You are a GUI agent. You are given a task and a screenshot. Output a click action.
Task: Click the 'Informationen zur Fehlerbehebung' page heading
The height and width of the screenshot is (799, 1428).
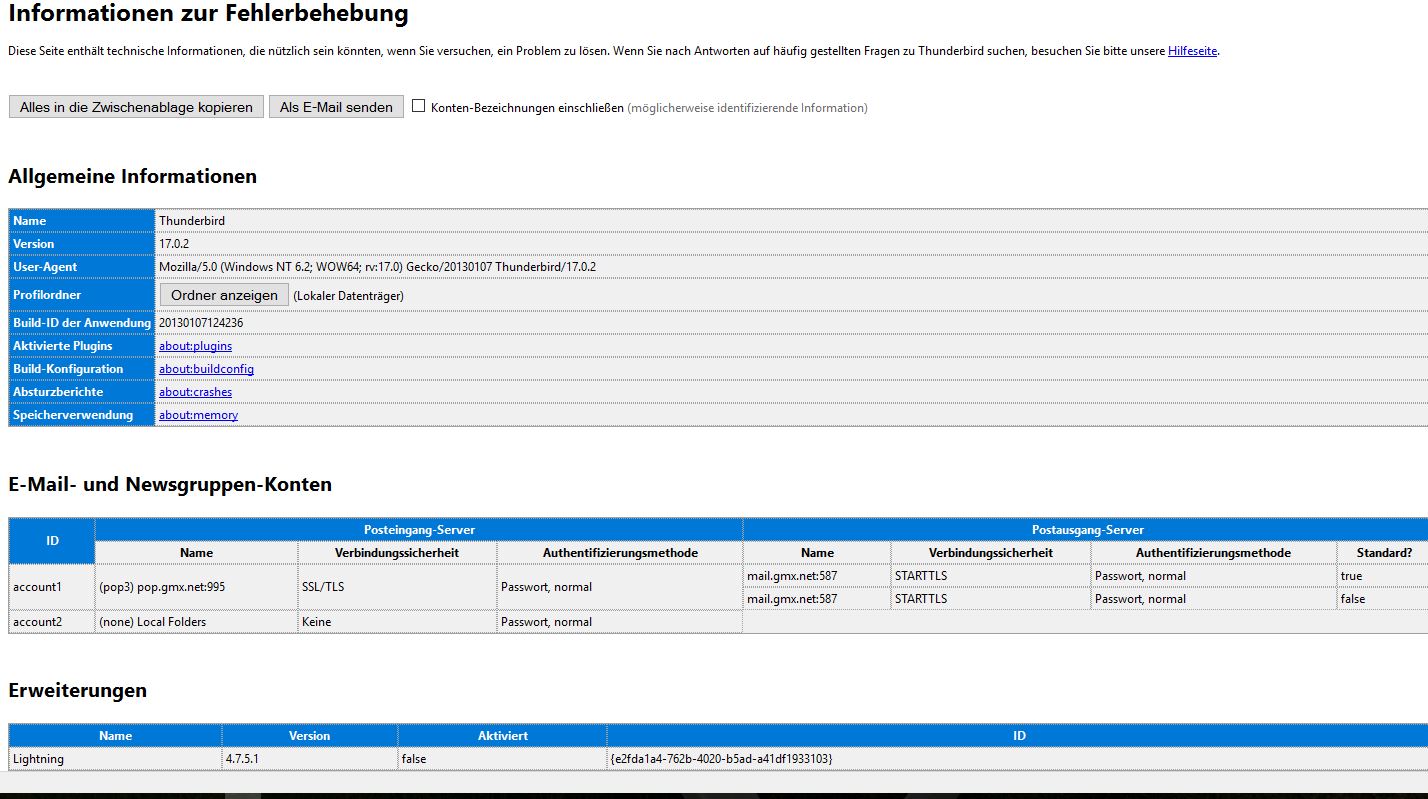[x=208, y=14]
